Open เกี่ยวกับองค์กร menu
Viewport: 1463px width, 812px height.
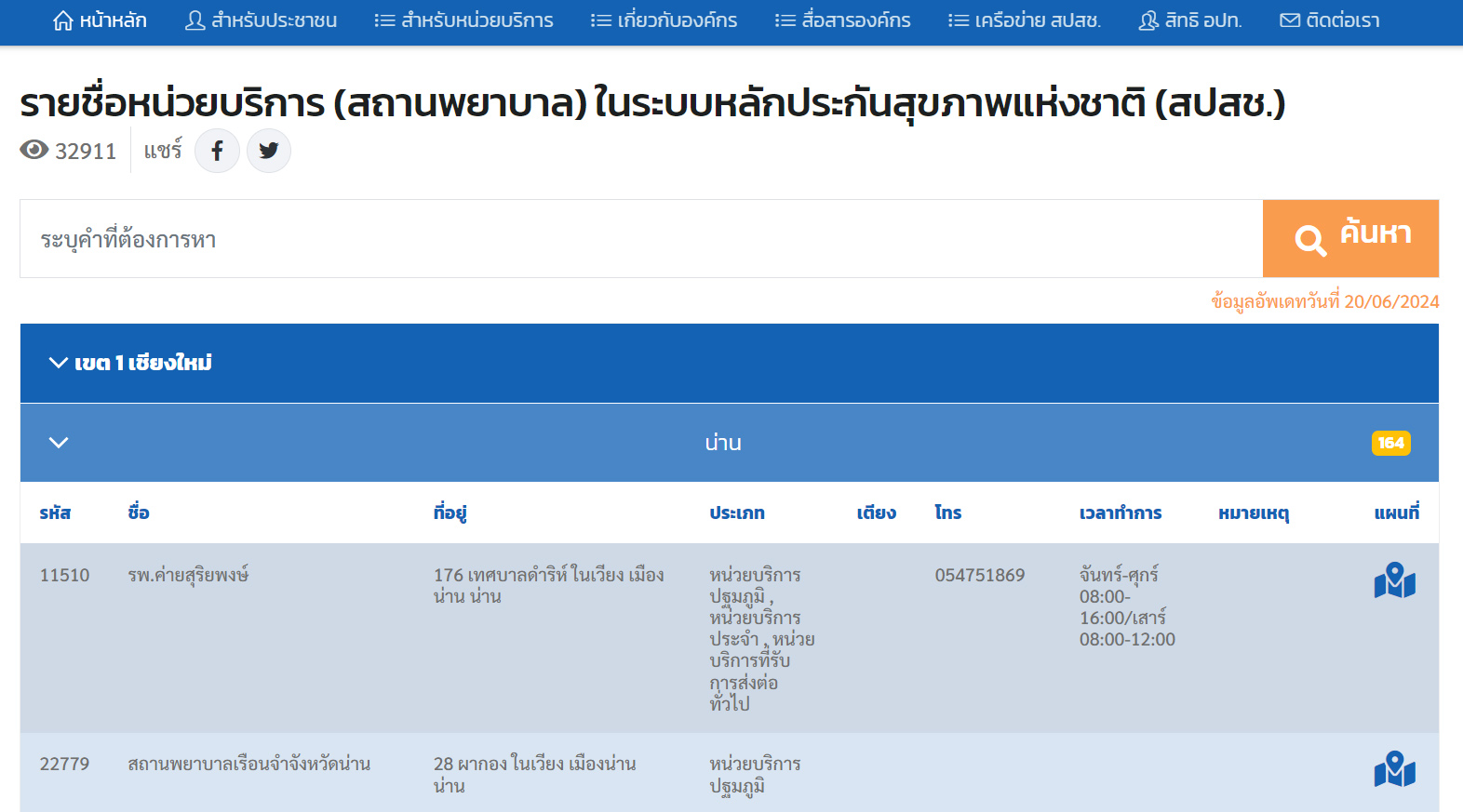(664, 20)
